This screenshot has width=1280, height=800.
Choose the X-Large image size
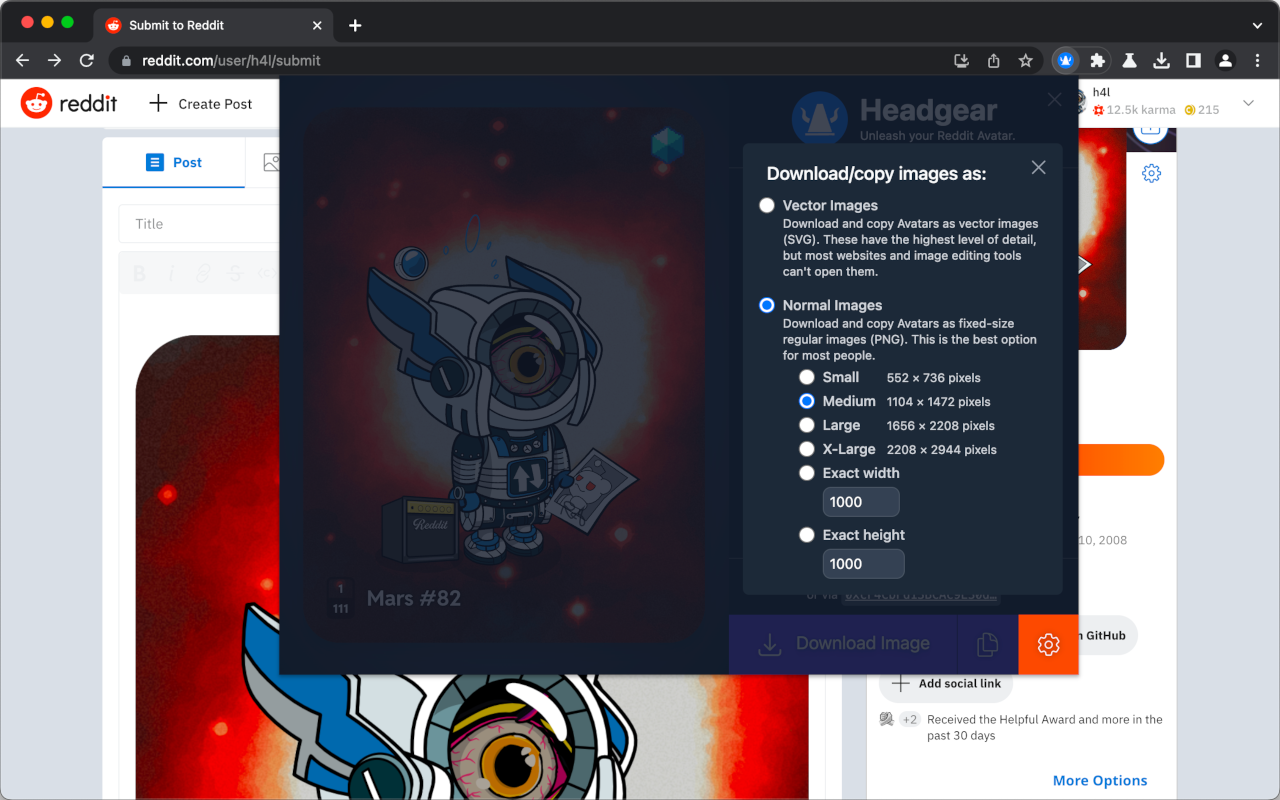click(807, 449)
